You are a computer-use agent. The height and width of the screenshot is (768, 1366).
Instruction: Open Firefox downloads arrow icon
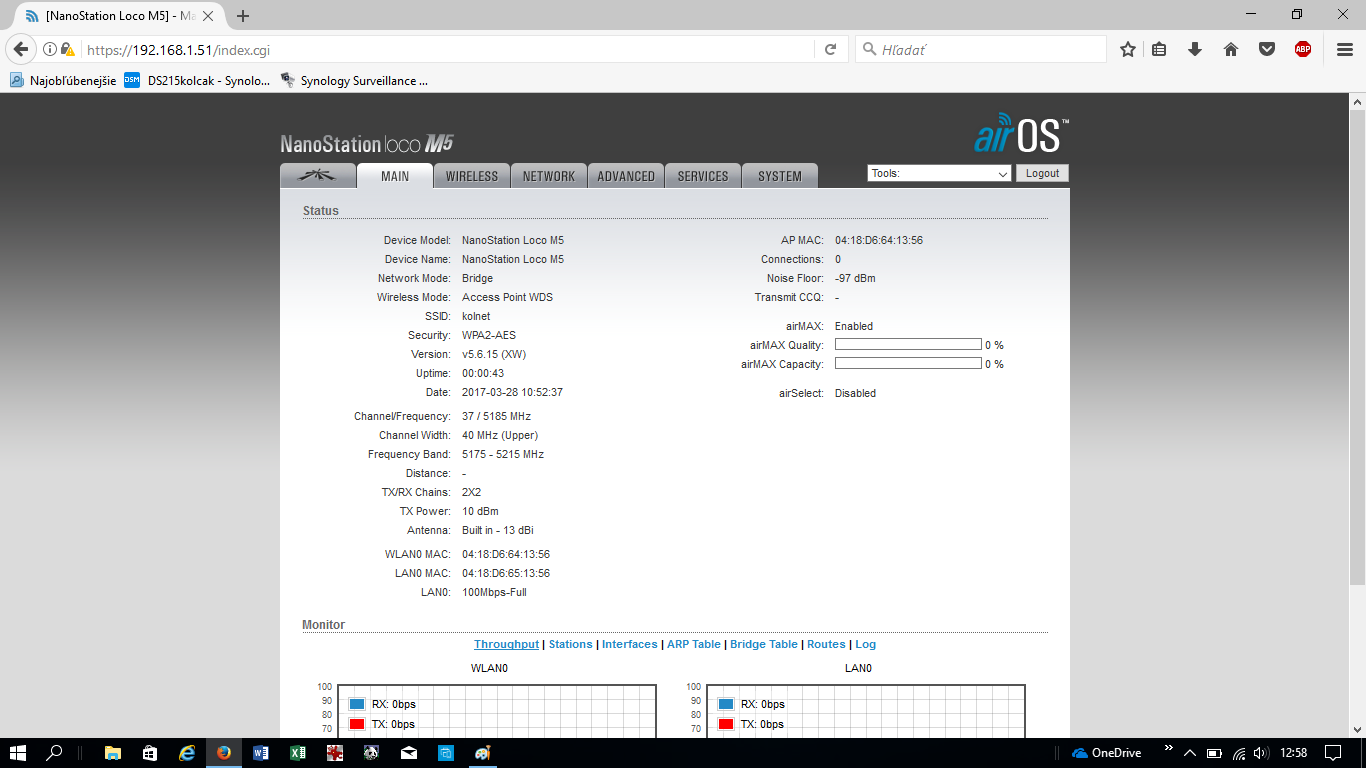pos(1195,49)
